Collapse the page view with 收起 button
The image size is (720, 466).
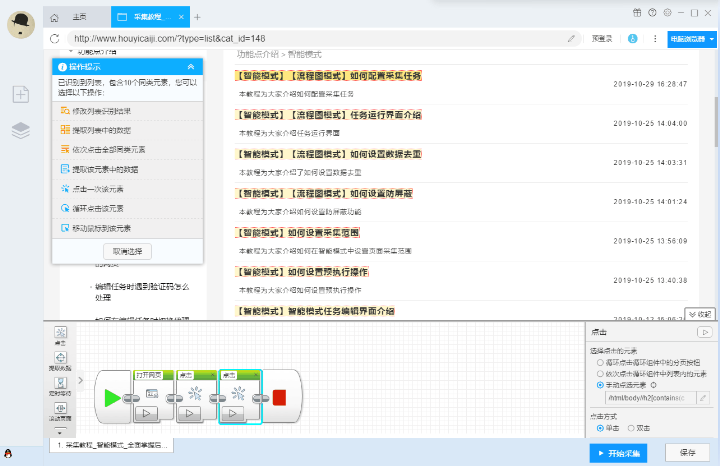[701, 314]
